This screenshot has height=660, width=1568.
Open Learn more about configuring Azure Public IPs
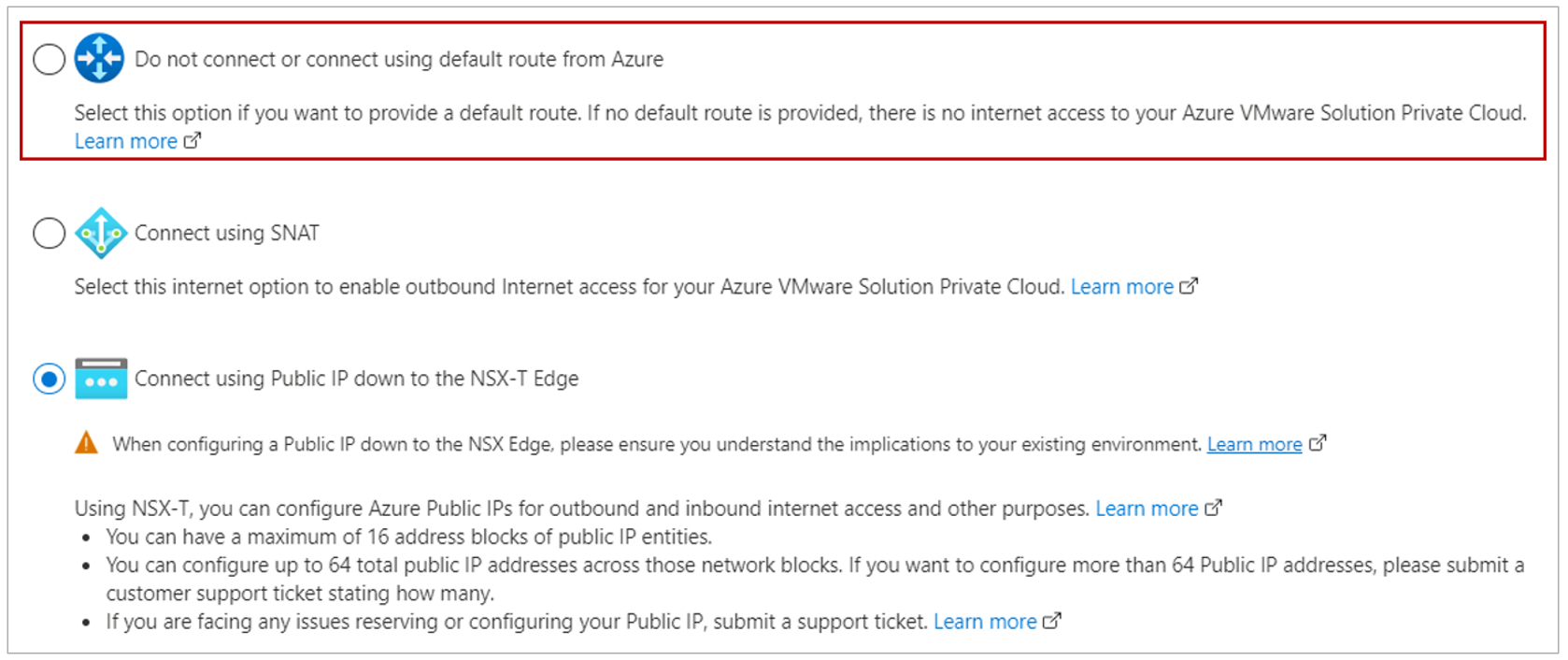pyautogui.click(x=1147, y=509)
